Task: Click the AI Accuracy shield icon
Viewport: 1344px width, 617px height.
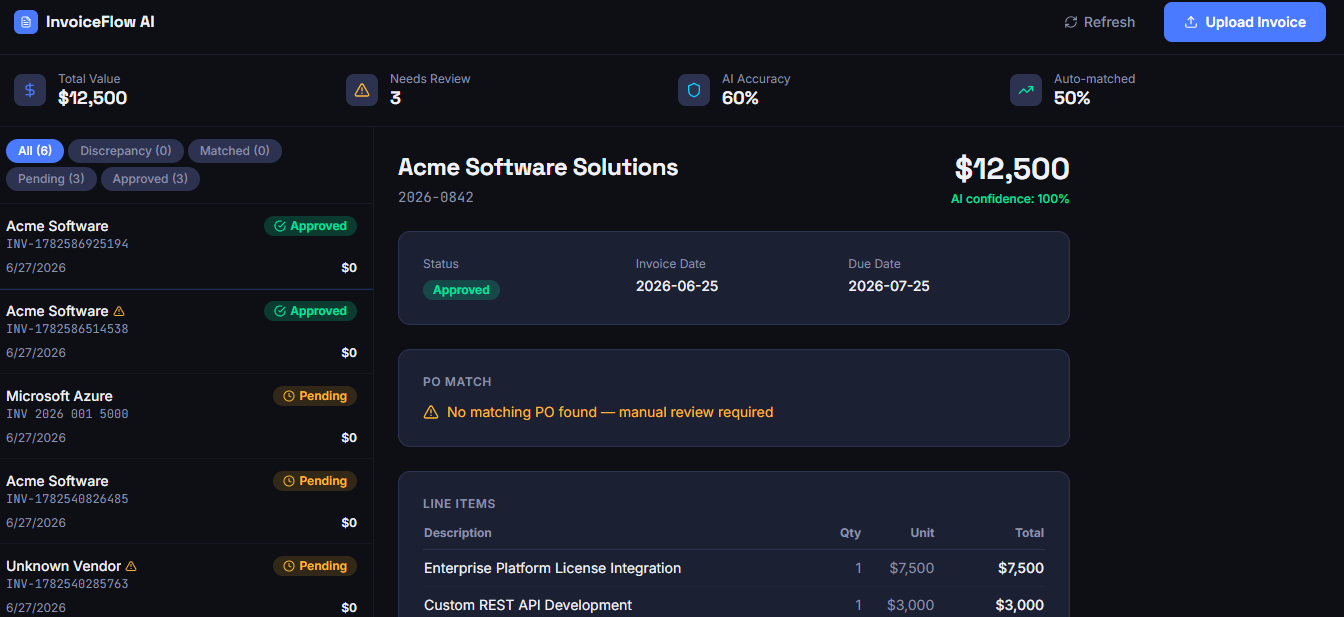Action: 694,89
